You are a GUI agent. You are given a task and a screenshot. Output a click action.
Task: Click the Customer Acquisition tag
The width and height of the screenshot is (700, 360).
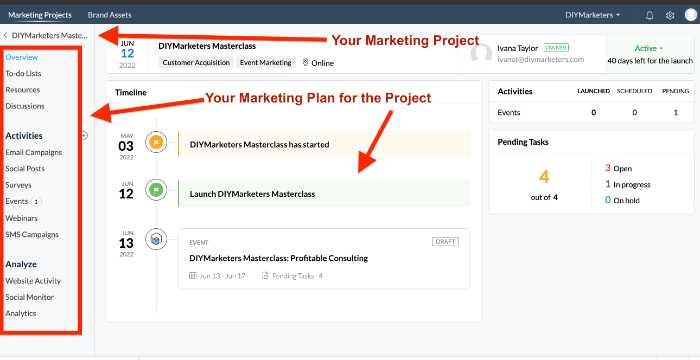[x=196, y=63]
